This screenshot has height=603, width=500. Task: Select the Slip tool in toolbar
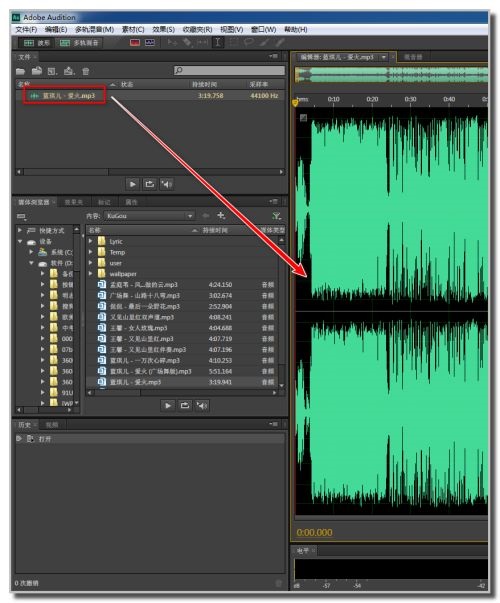202,42
